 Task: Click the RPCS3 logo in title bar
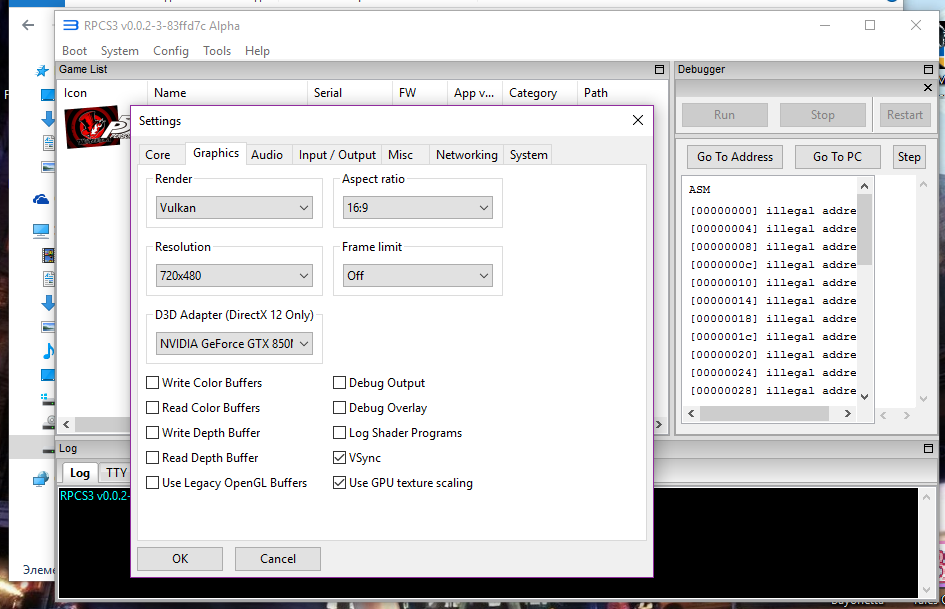point(71,26)
